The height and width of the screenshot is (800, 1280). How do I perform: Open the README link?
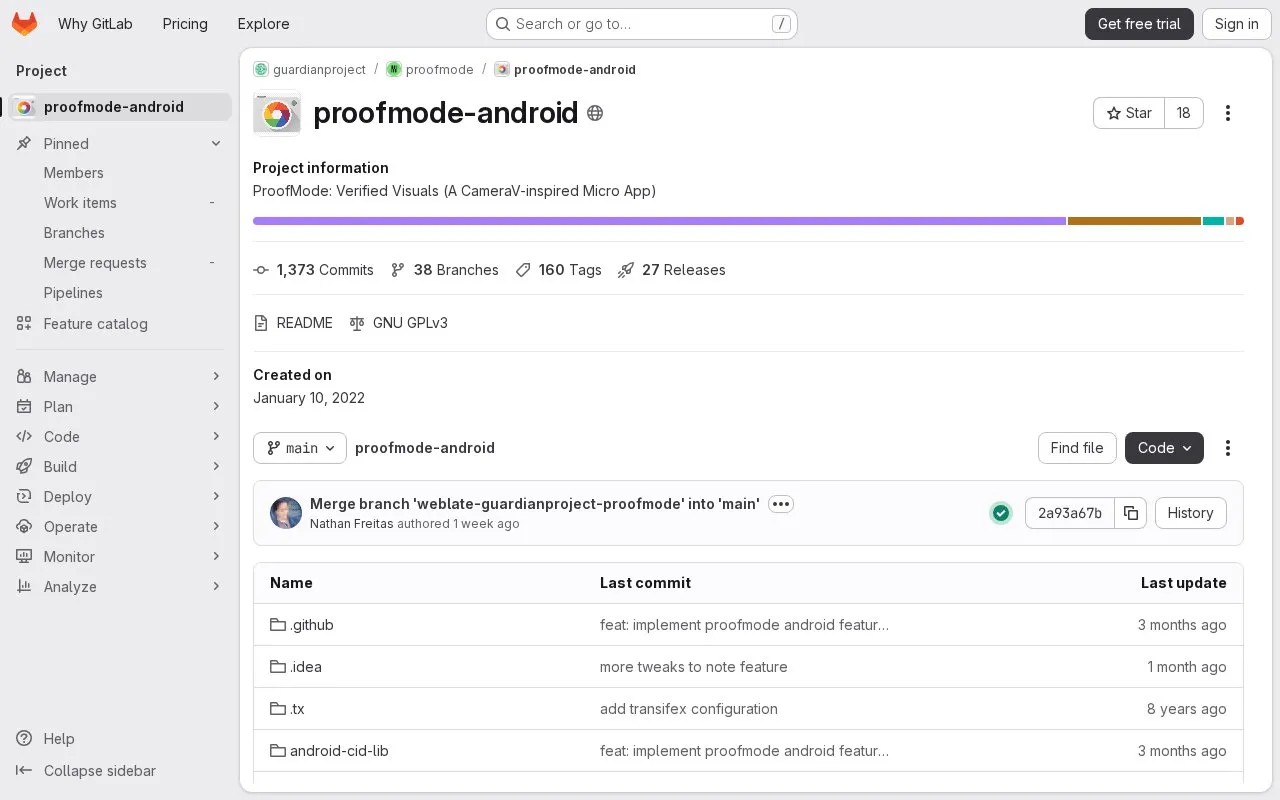point(293,323)
